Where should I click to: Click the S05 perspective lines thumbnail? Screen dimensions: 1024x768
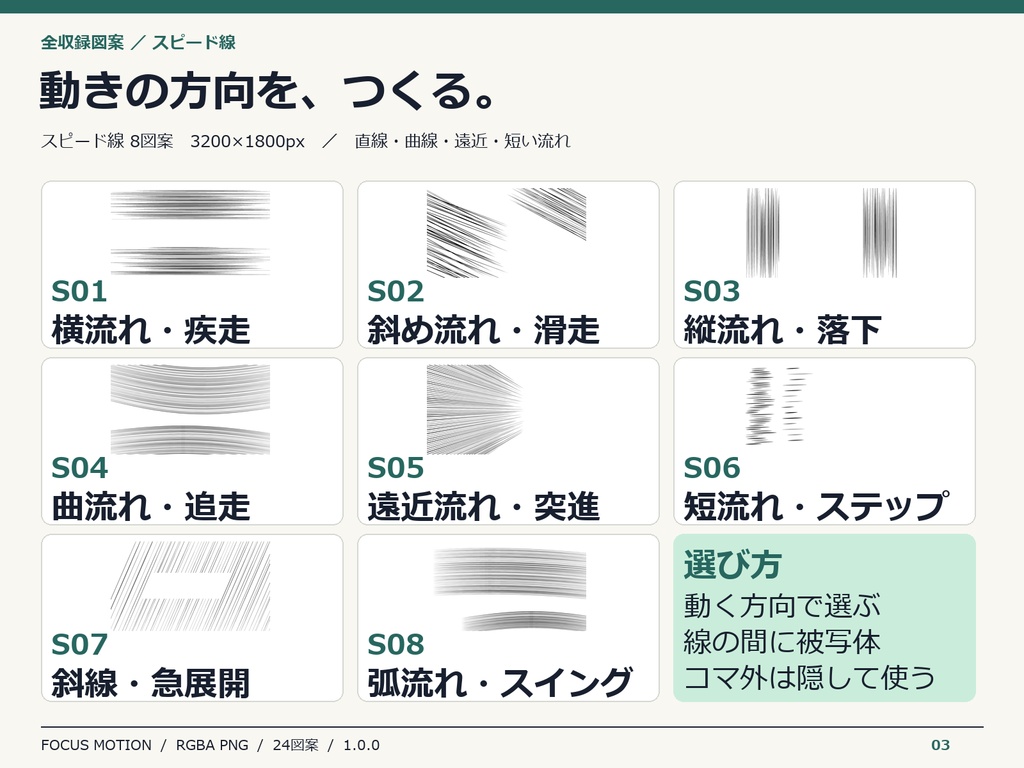[x=475, y=409]
